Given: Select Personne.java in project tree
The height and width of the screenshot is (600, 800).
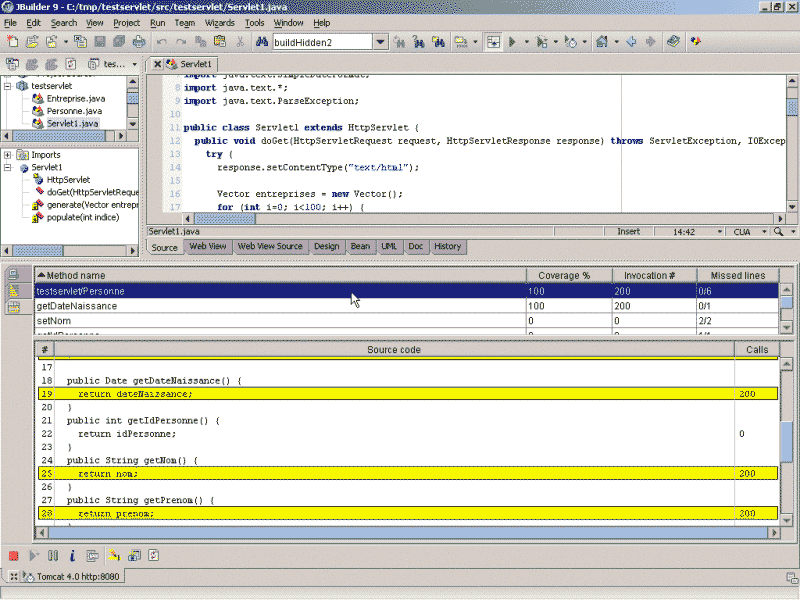Looking at the screenshot, I should (73, 111).
